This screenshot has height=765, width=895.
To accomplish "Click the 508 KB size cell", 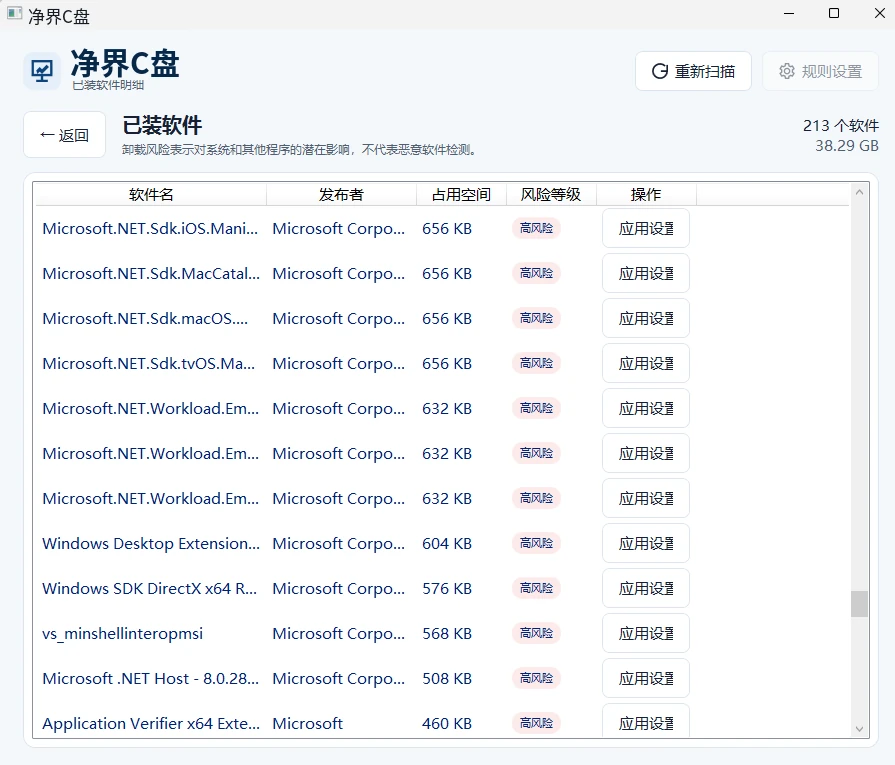I will [x=447, y=679].
